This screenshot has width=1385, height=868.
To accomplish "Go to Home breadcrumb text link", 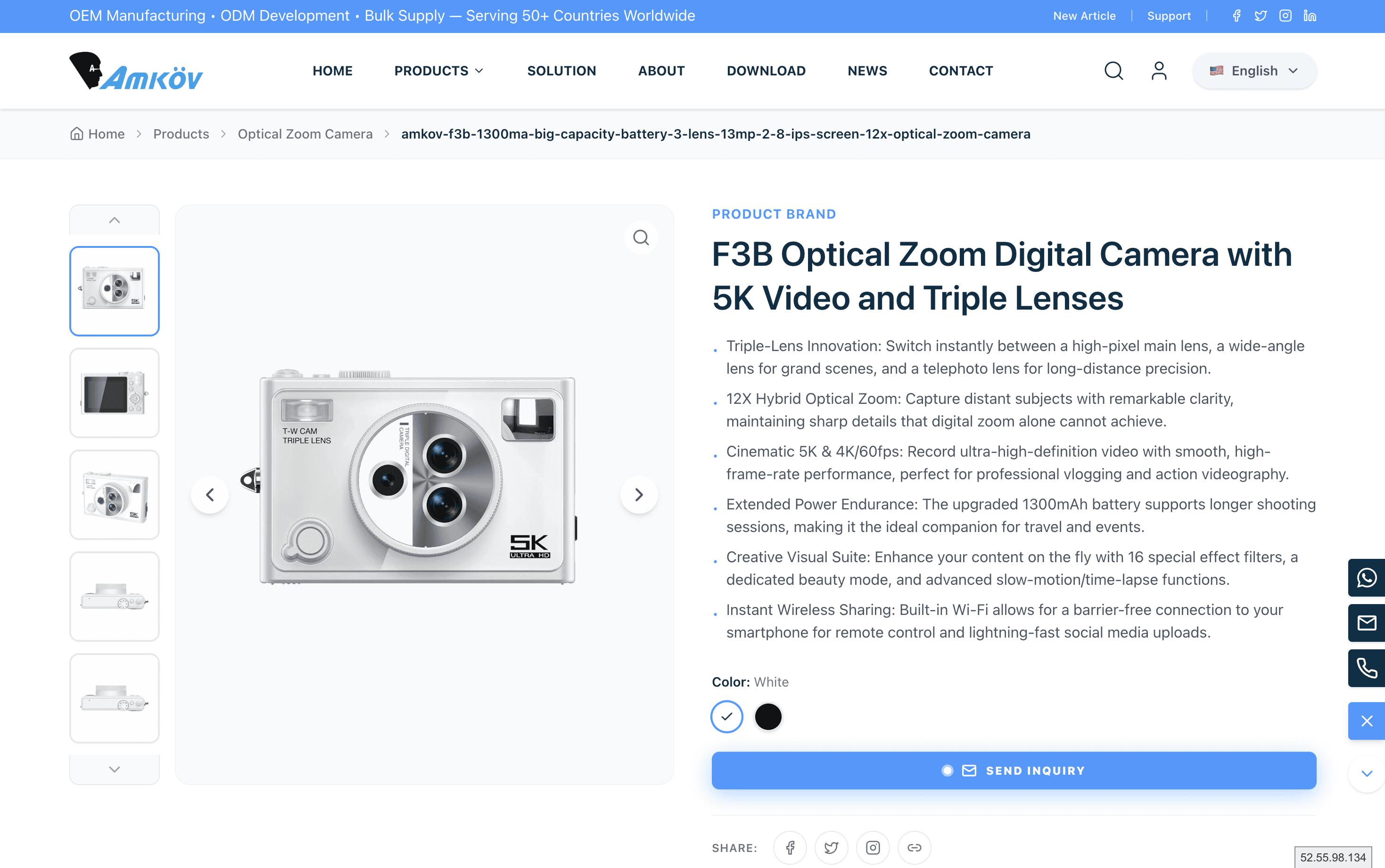I will [106, 134].
